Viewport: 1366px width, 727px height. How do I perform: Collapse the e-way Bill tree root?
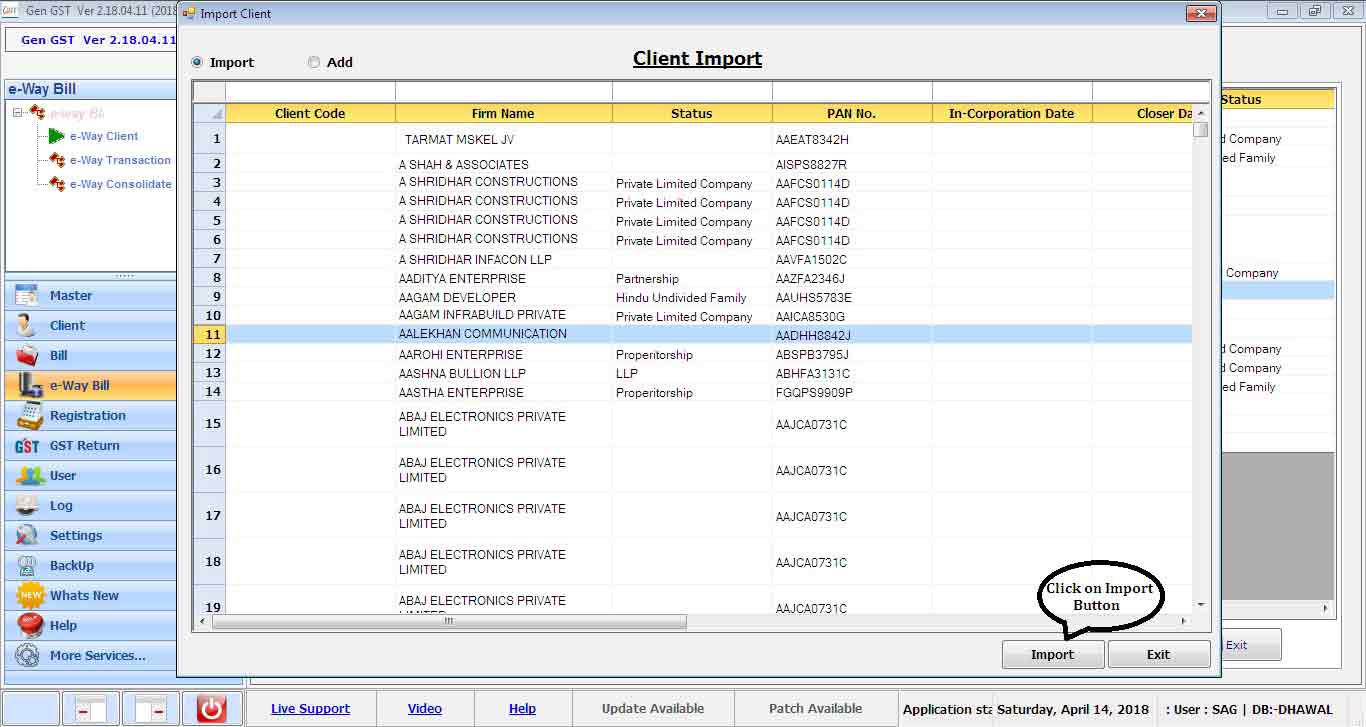pyautogui.click(x=18, y=113)
